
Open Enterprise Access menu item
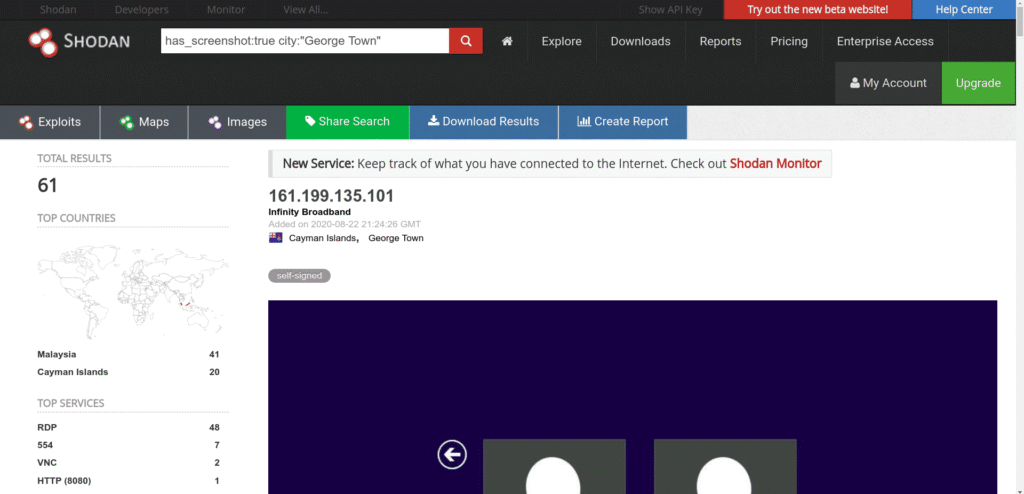point(886,41)
